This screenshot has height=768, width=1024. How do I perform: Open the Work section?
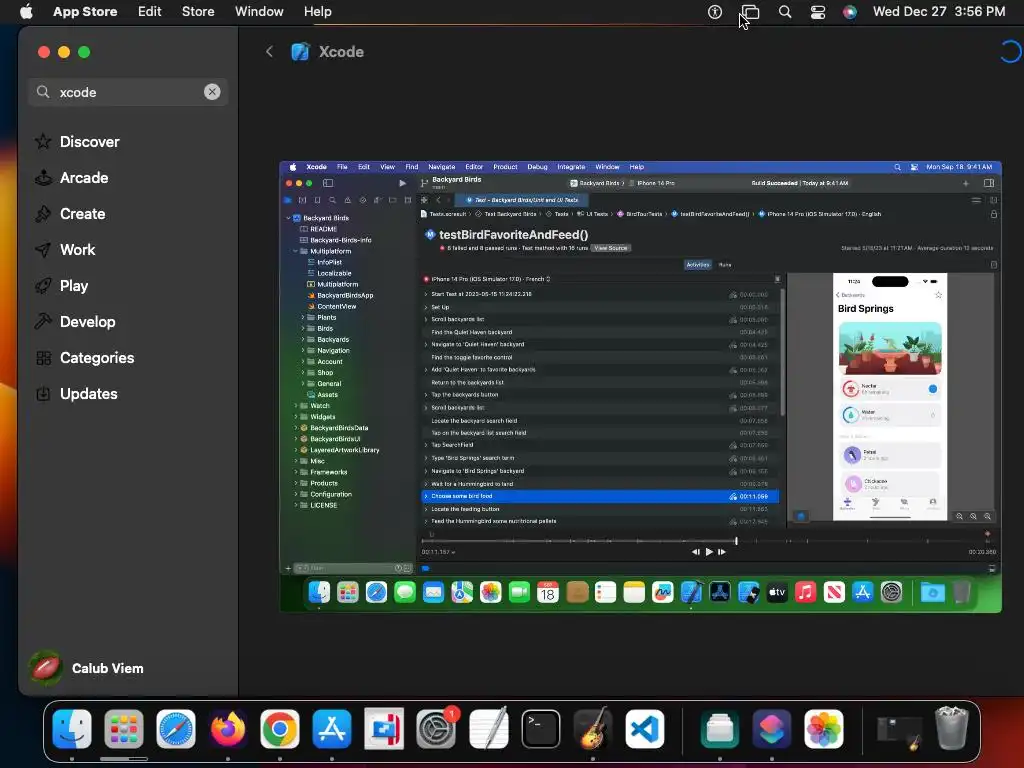tap(77, 249)
